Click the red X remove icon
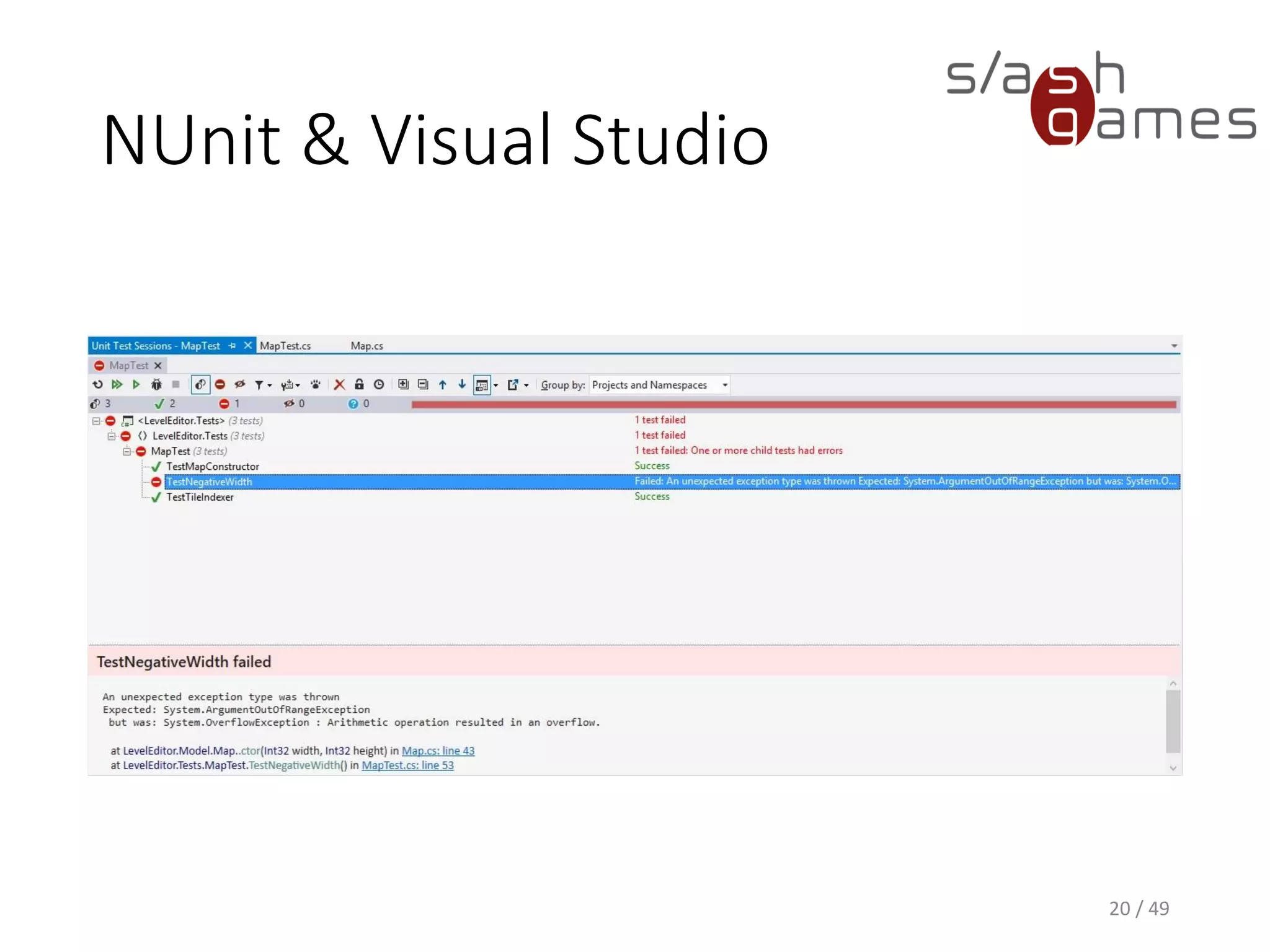This screenshot has height=952, width=1270. coord(339,385)
